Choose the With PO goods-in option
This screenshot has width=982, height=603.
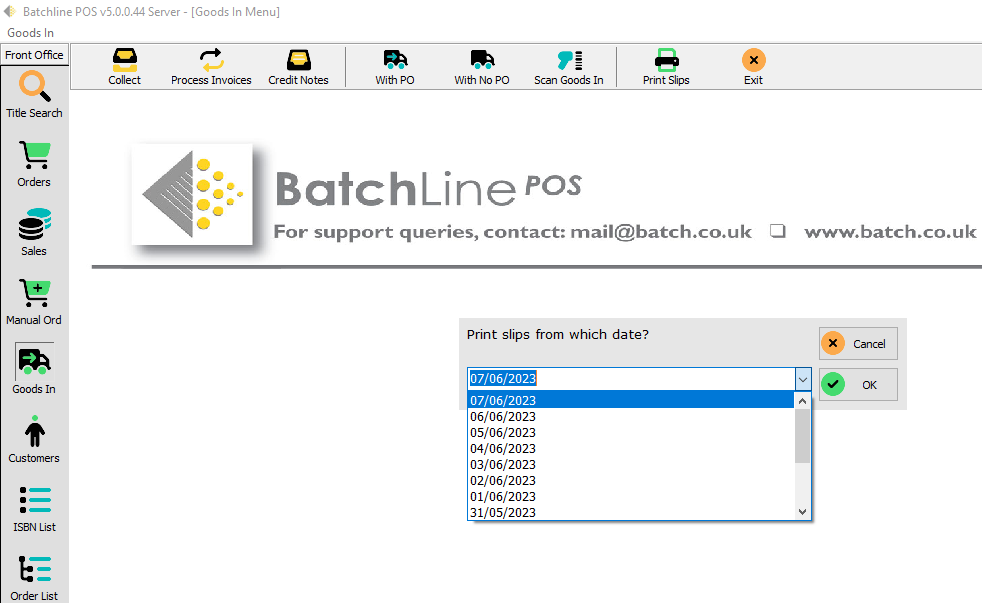395,66
